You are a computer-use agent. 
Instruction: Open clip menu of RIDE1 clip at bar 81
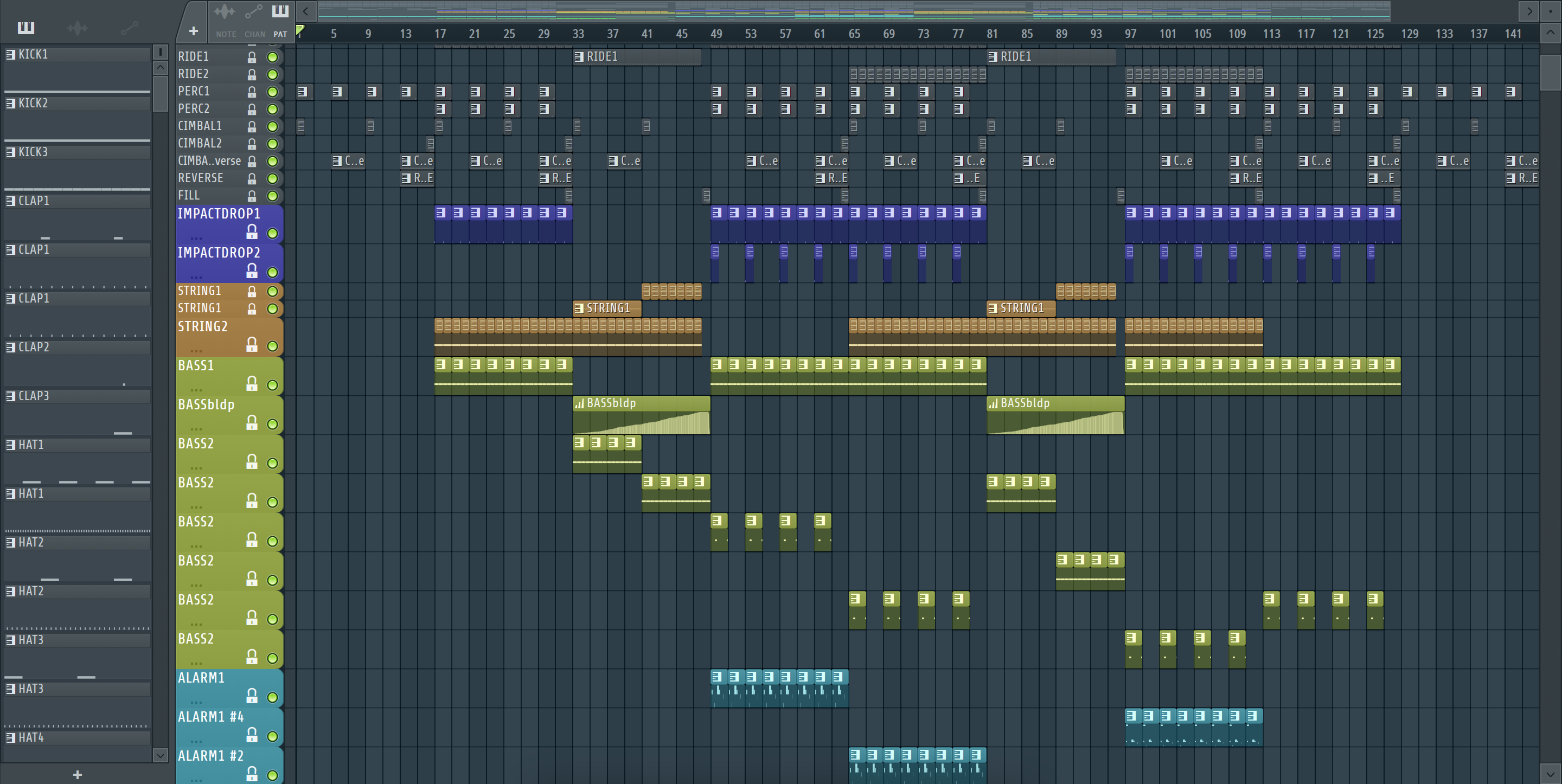point(993,56)
